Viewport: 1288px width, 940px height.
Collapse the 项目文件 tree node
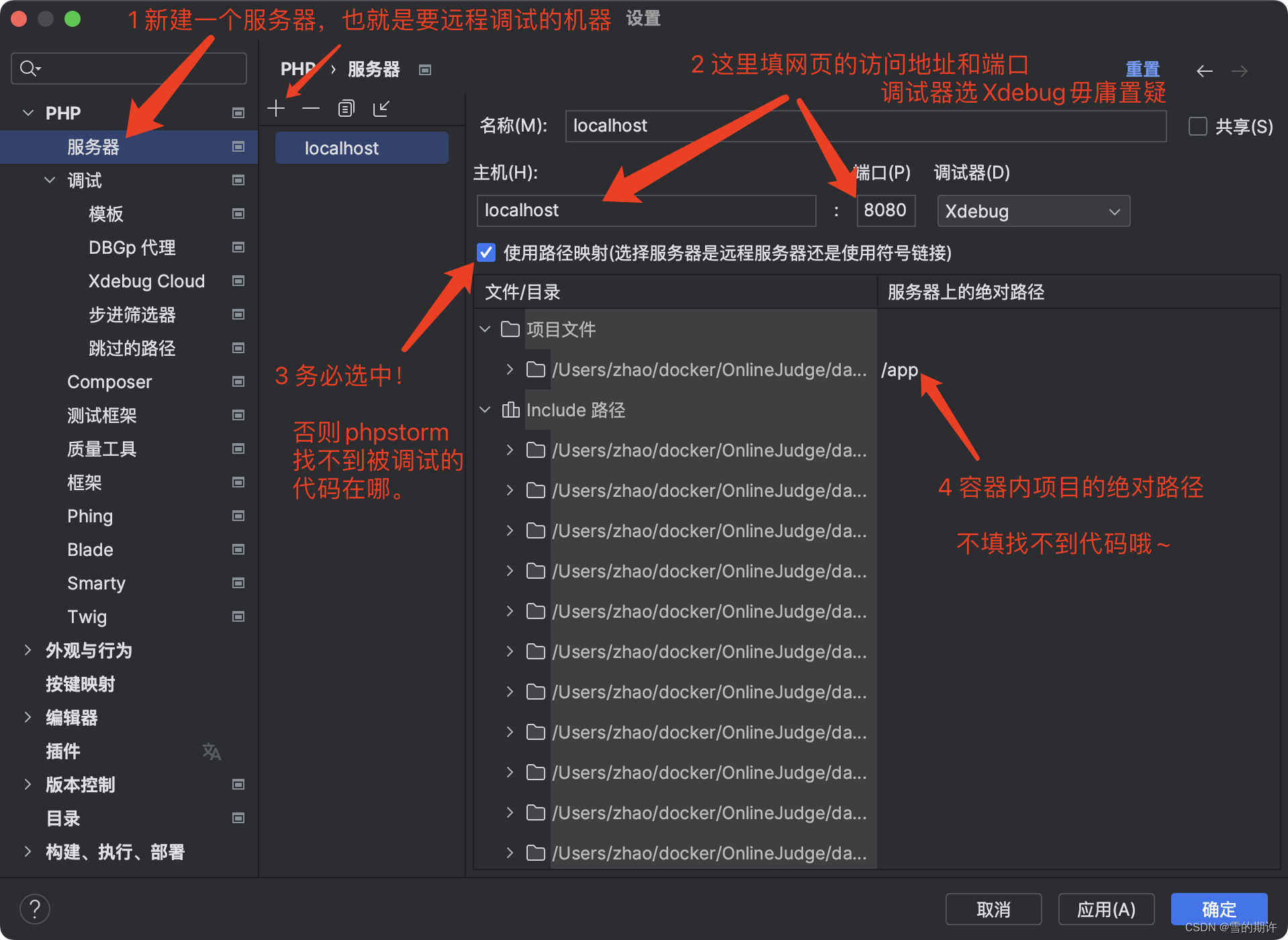(485, 329)
